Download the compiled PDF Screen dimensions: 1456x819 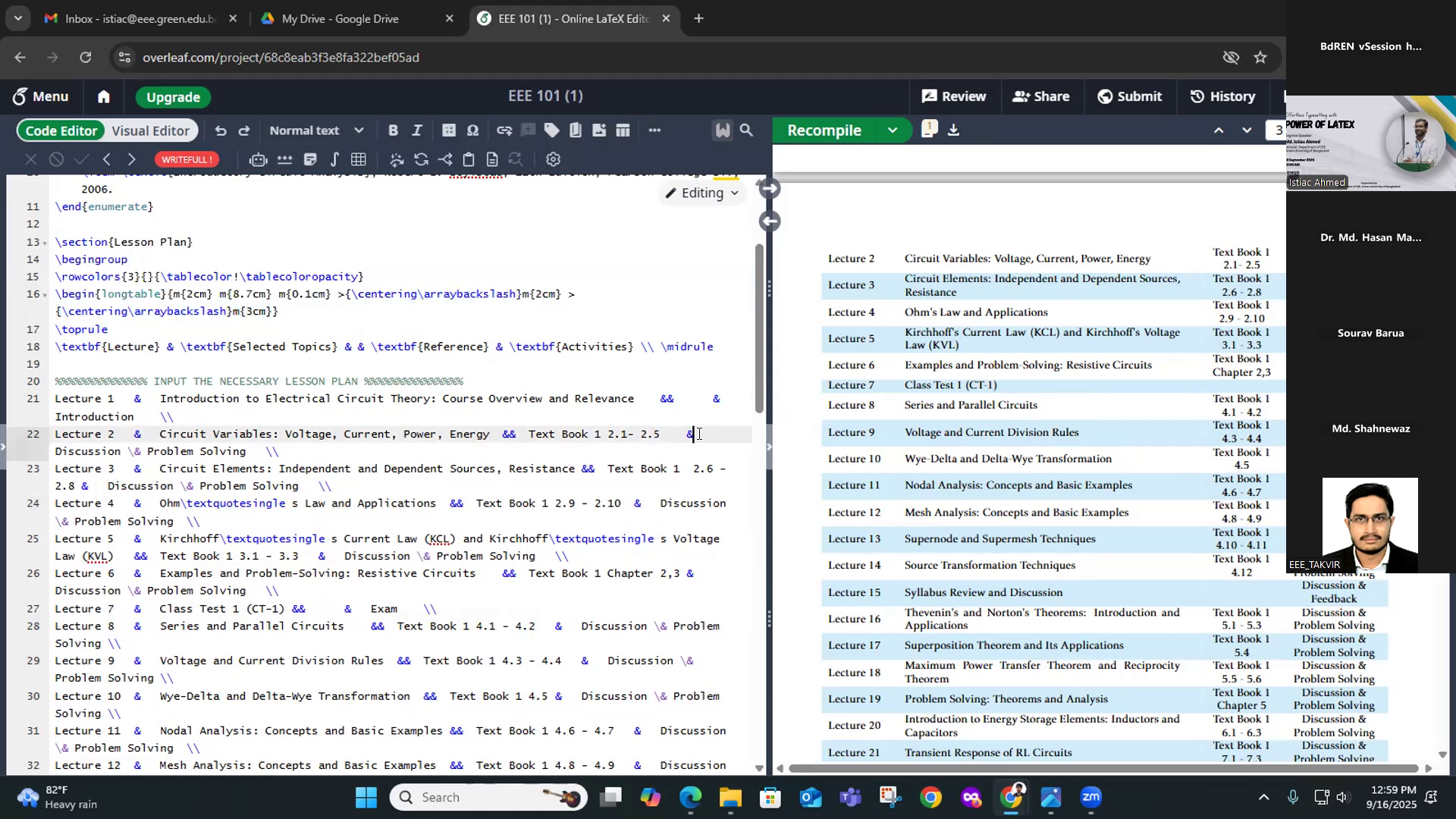[953, 130]
